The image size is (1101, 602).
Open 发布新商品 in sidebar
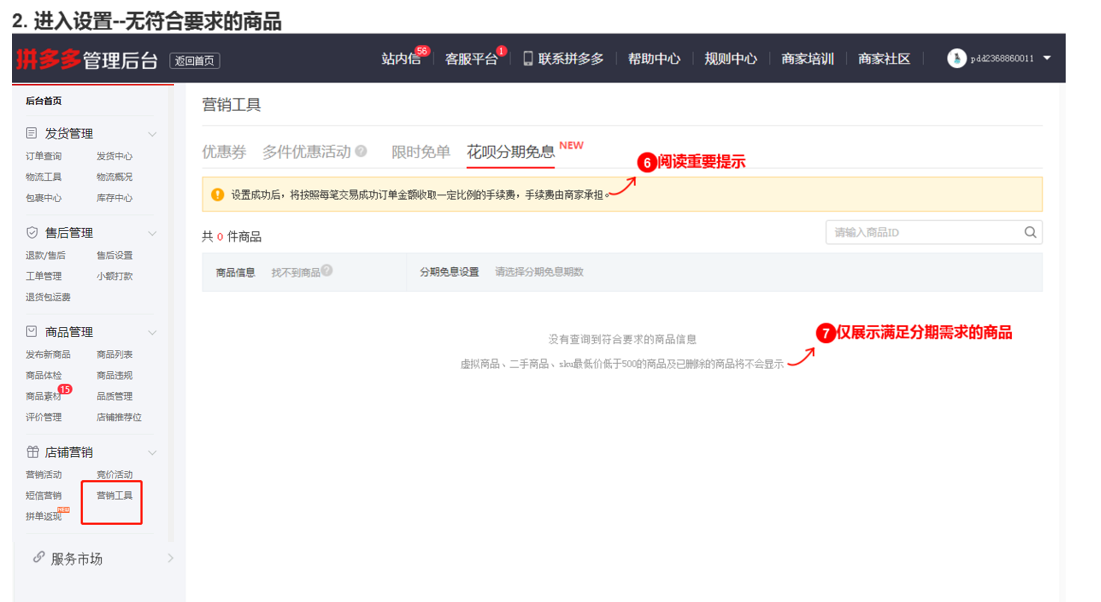coord(48,354)
